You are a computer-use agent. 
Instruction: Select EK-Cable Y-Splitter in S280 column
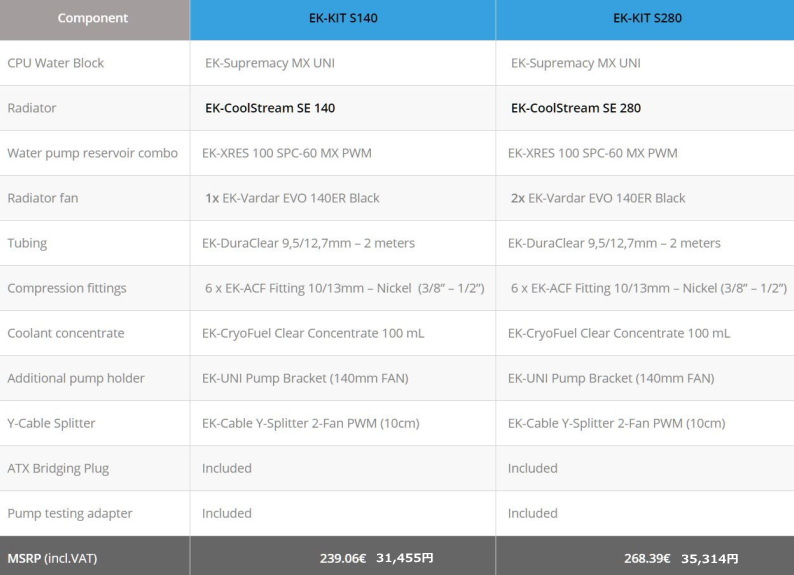(617, 424)
